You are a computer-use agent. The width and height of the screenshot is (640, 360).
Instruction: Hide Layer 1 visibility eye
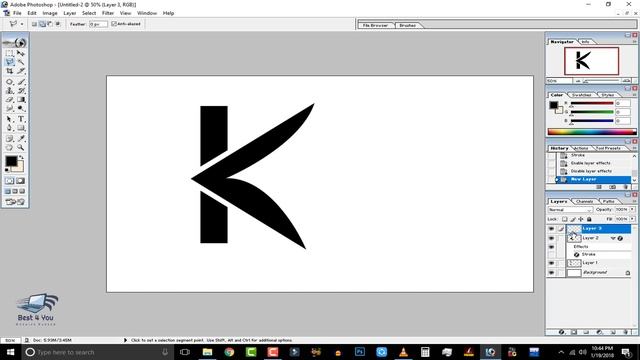pos(551,263)
